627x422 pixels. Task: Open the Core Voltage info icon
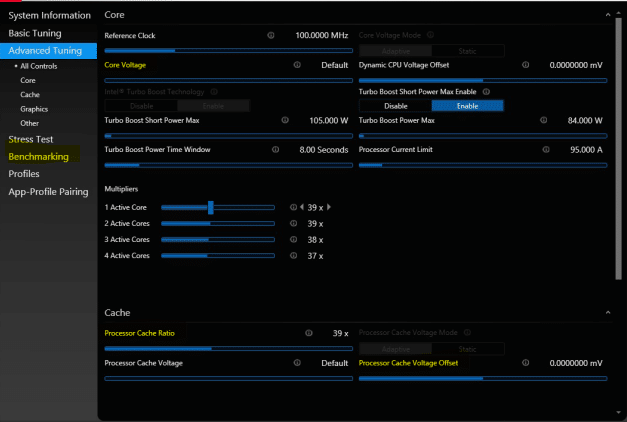pos(297,64)
